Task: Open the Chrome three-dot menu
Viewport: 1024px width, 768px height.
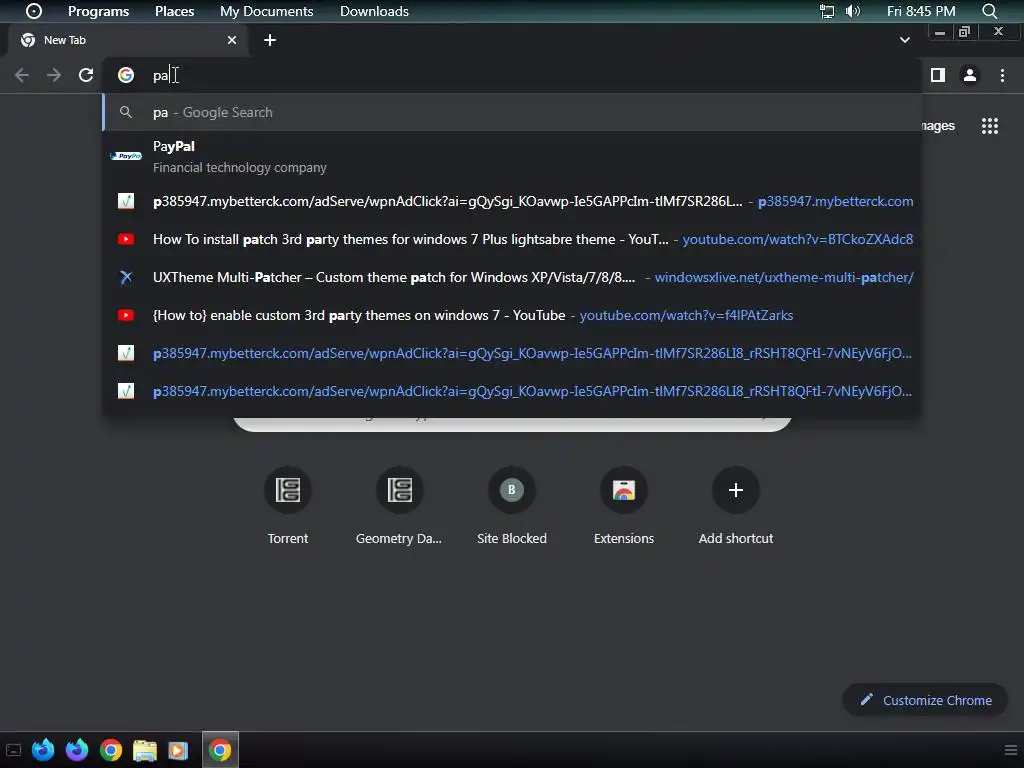Action: point(1002,75)
